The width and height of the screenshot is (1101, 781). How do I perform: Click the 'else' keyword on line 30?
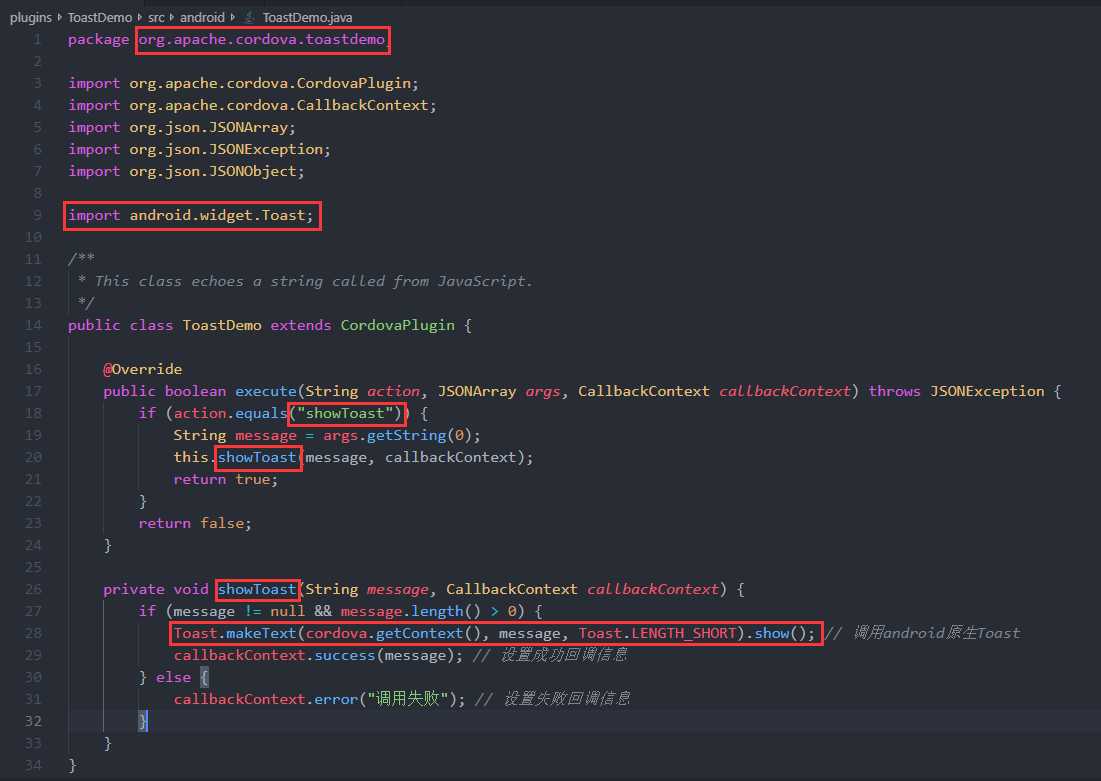point(173,677)
